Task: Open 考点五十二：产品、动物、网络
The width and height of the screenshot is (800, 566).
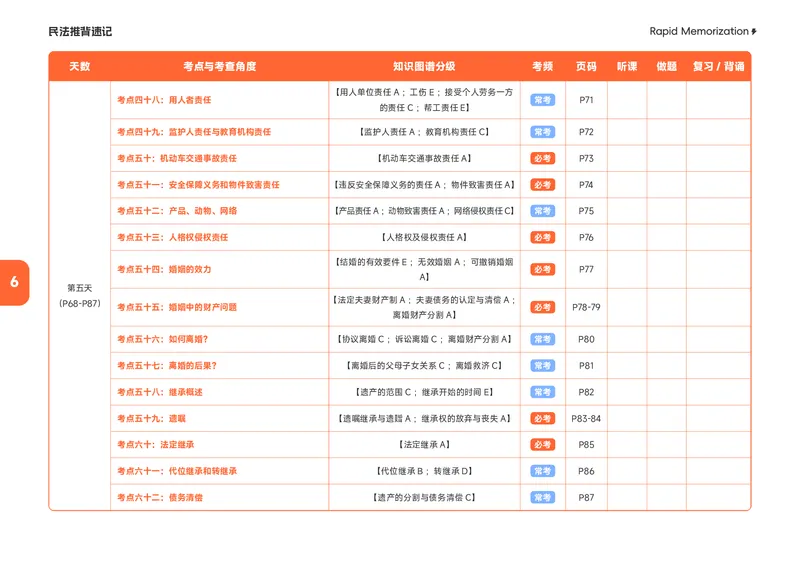Action: (x=177, y=211)
